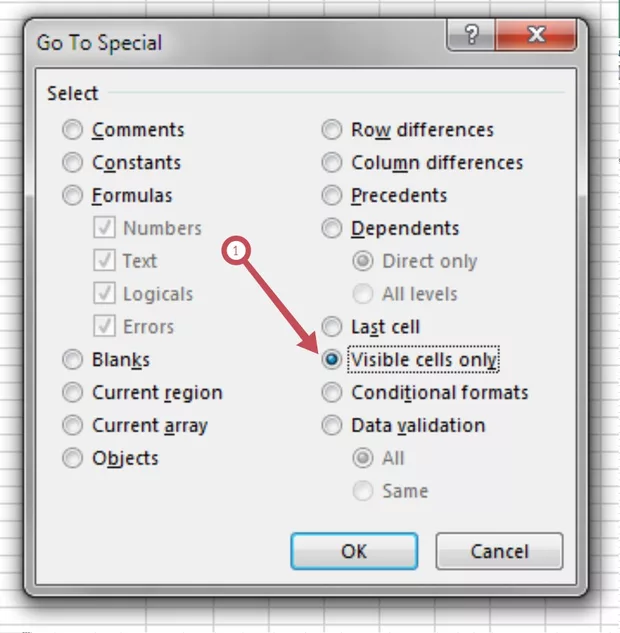This screenshot has height=633, width=620.
Task: Choose the Last cell option
Action: click(332, 327)
